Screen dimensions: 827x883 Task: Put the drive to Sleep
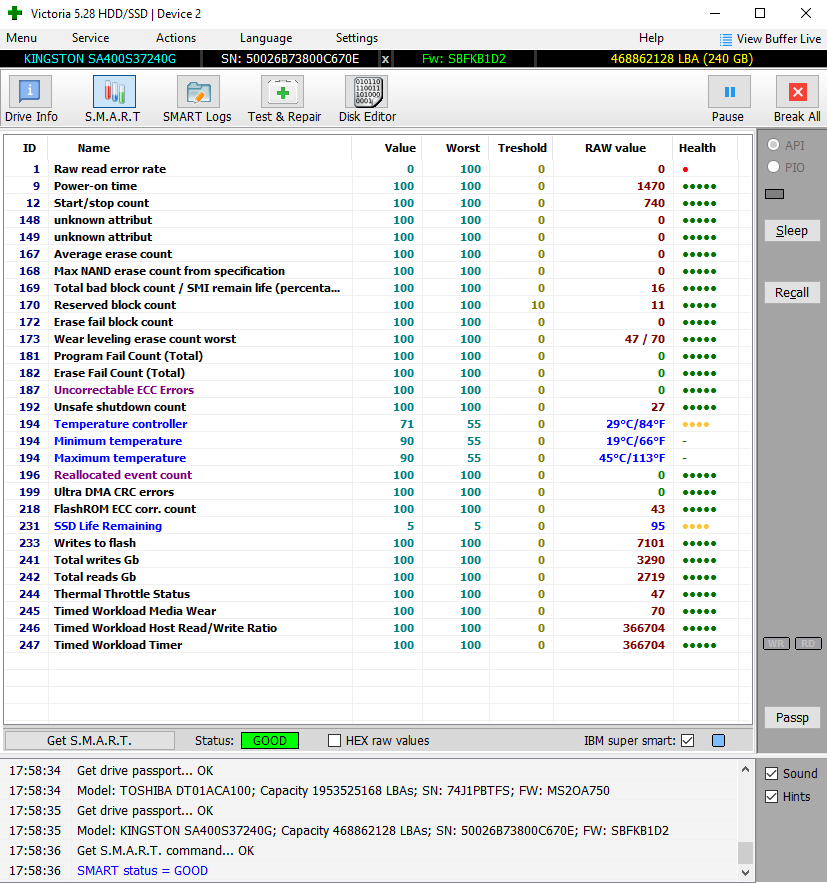pos(791,230)
